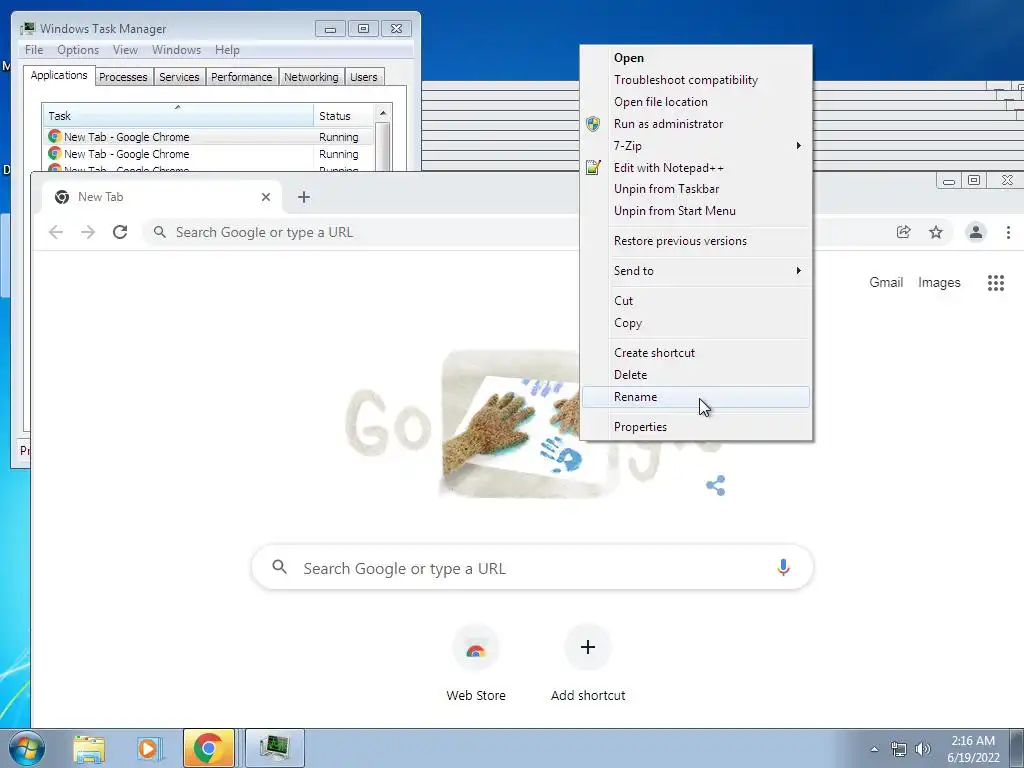The image size is (1024, 768).
Task: Switch to the Performance tab
Action: click(x=242, y=77)
